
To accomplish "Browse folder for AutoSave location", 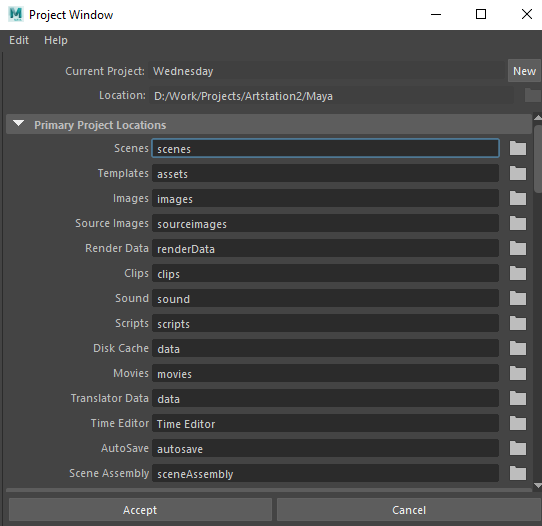I will tap(518, 448).
